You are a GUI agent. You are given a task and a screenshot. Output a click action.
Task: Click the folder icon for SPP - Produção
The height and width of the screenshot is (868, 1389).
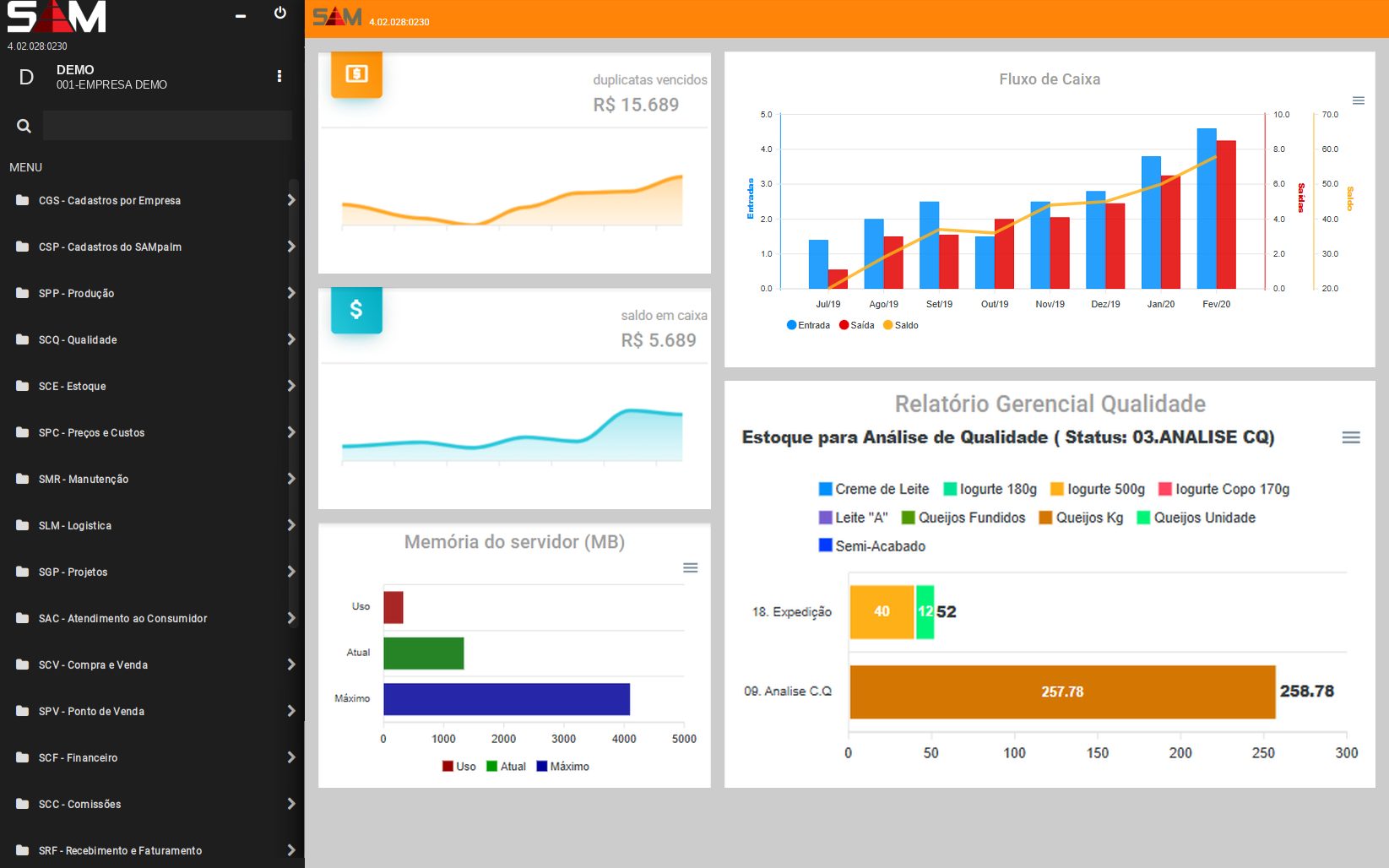[23, 293]
